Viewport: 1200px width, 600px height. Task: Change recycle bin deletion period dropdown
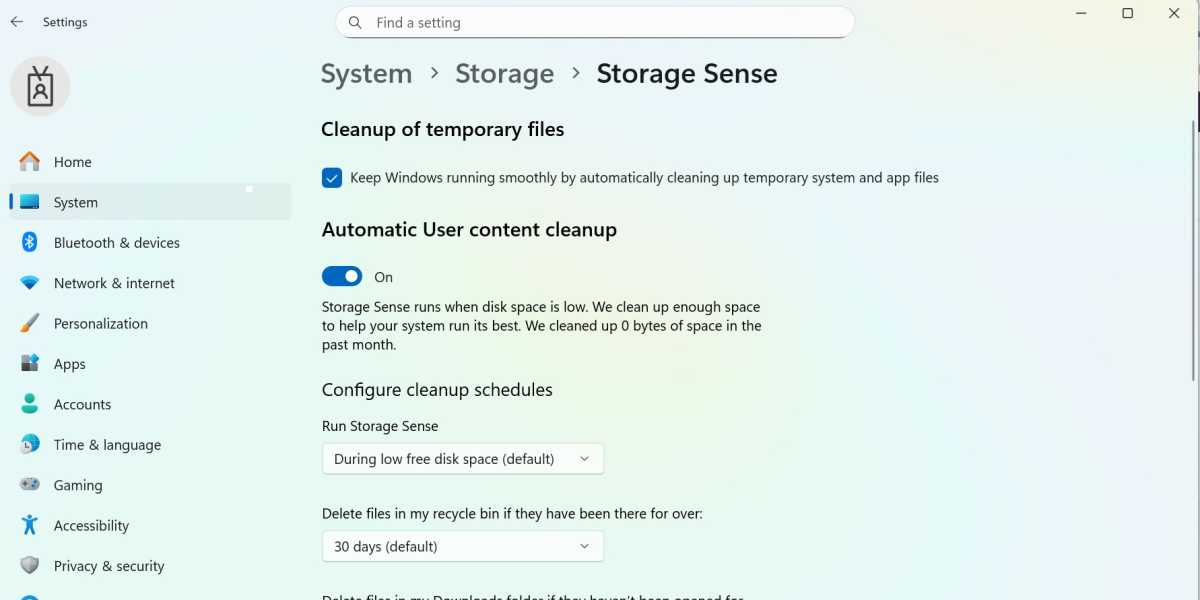(462, 546)
